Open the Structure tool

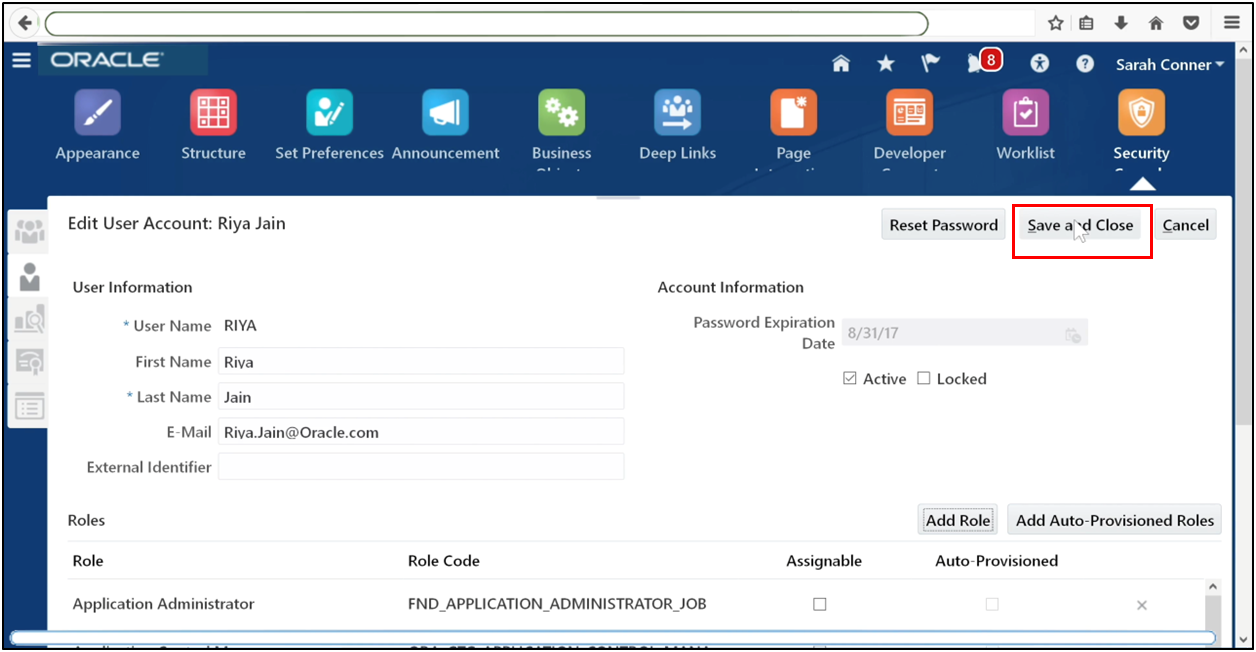tap(213, 113)
